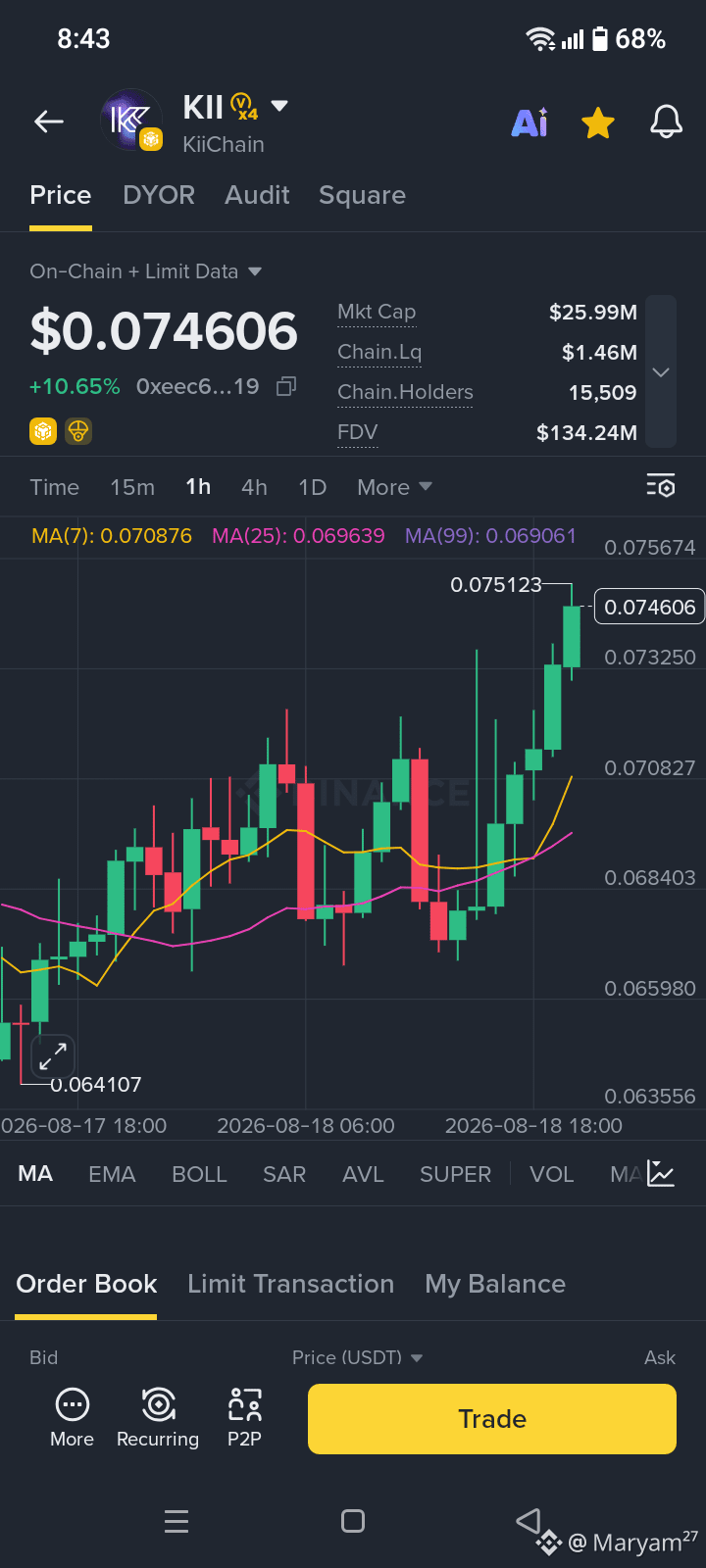
Task: Select the Order Book tab
Action: [x=86, y=1284]
